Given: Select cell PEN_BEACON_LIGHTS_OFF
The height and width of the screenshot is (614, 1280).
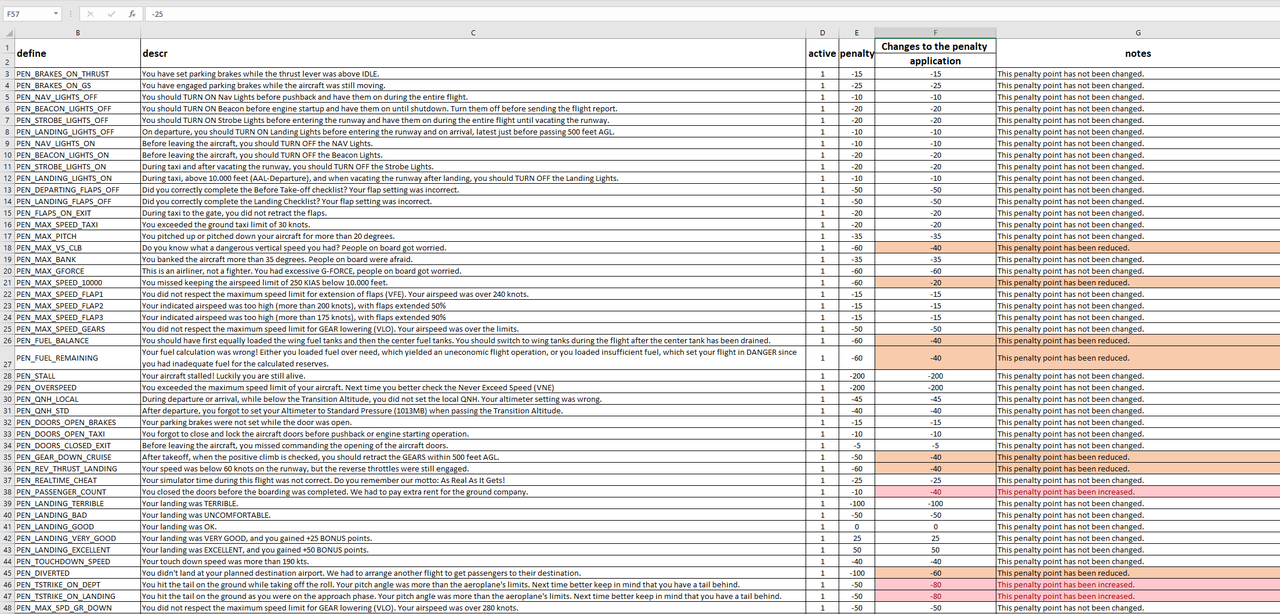Looking at the screenshot, I should pos(78,109).
